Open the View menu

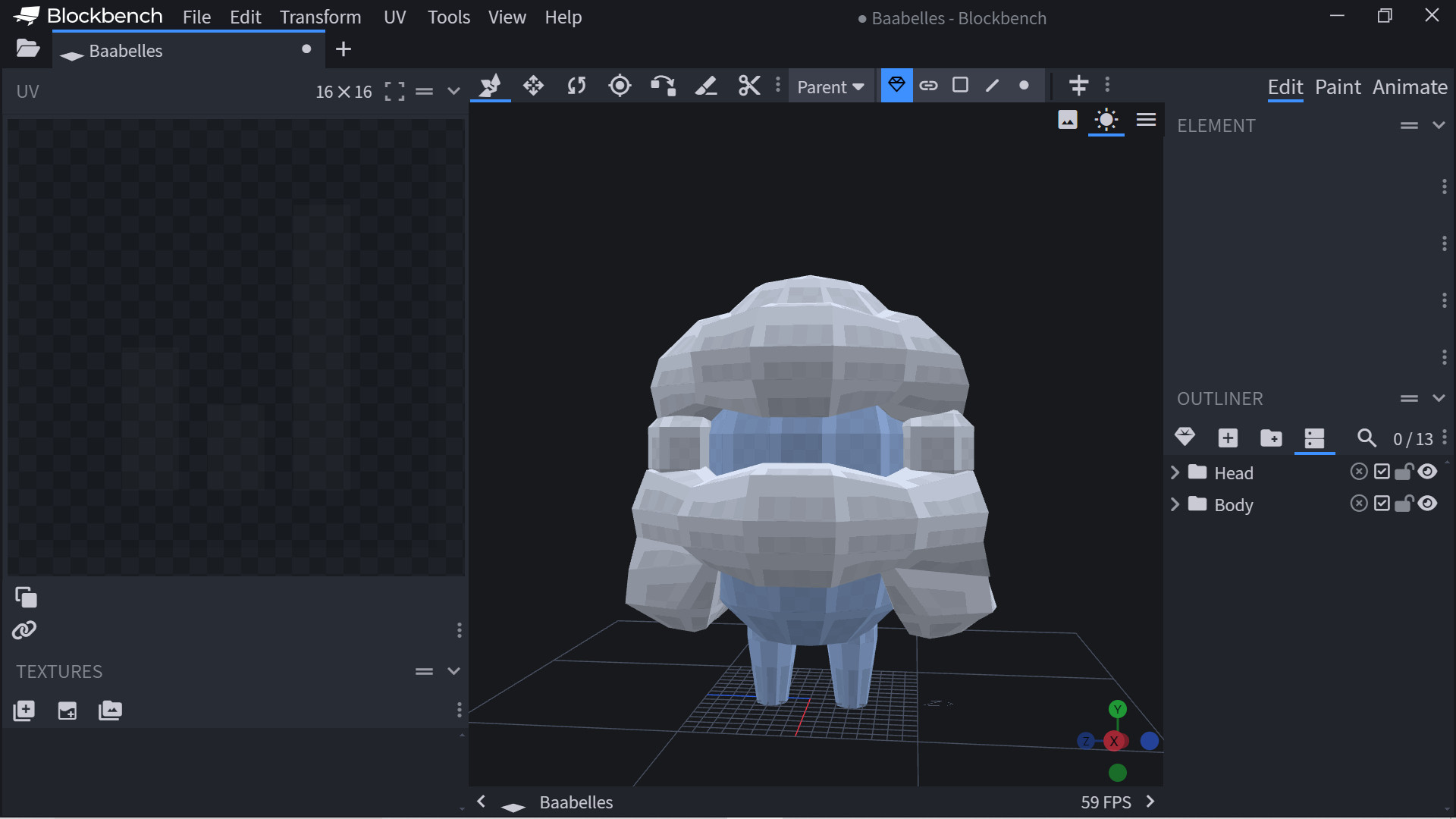point(507,17)
